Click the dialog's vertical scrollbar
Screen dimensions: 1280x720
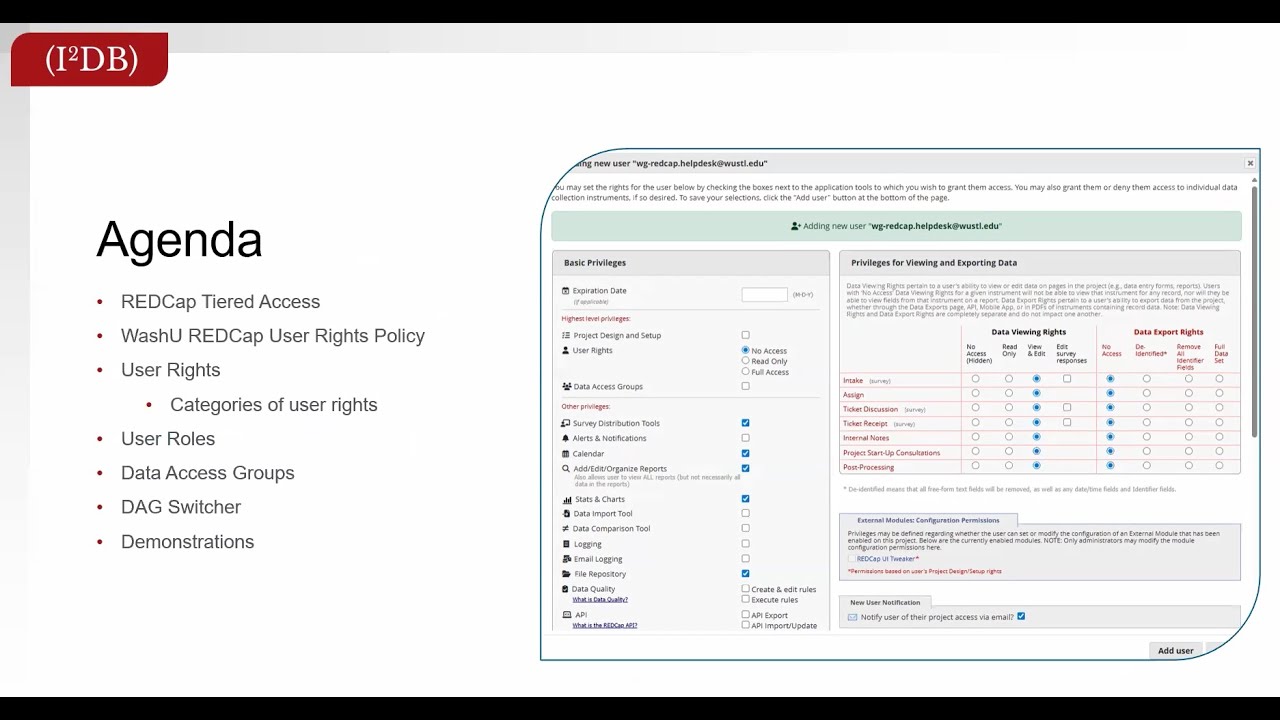point(1254,310)
